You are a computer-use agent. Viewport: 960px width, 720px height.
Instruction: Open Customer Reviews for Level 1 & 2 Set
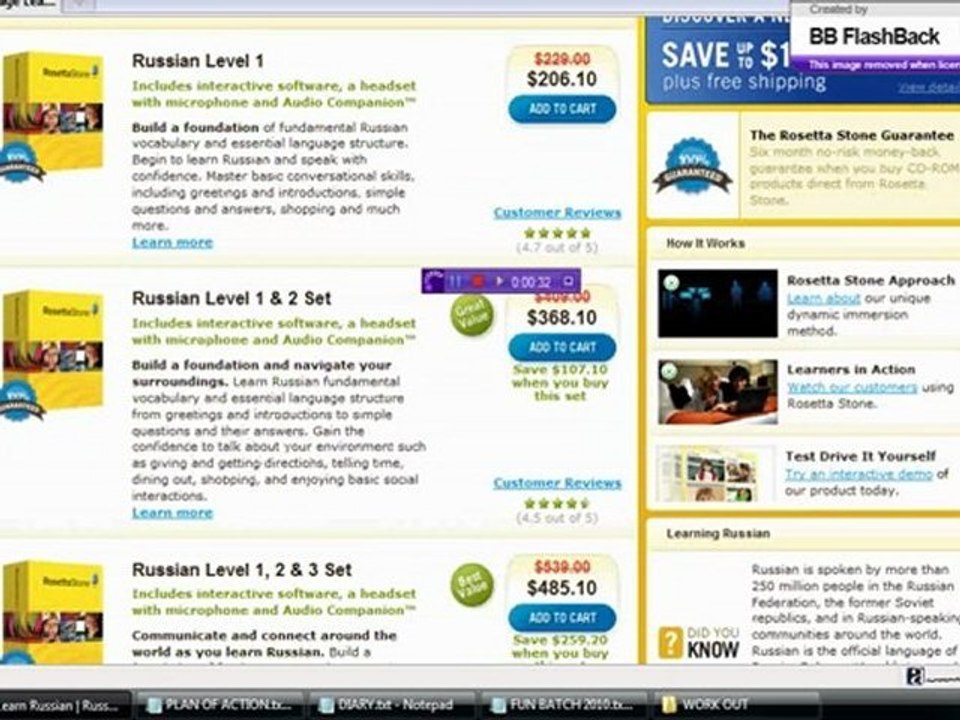coord(557,483)
